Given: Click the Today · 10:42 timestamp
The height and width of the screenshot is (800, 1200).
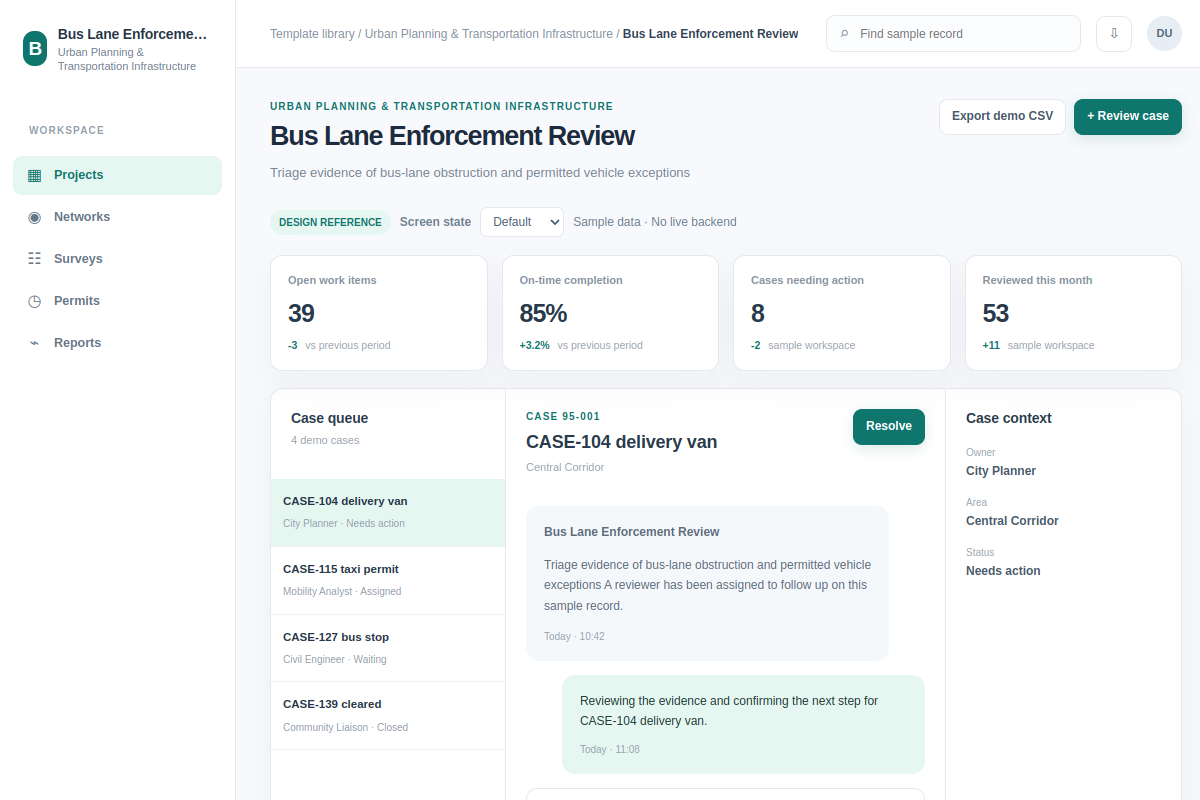Looking at the screenshot, I should click(574, 637).
